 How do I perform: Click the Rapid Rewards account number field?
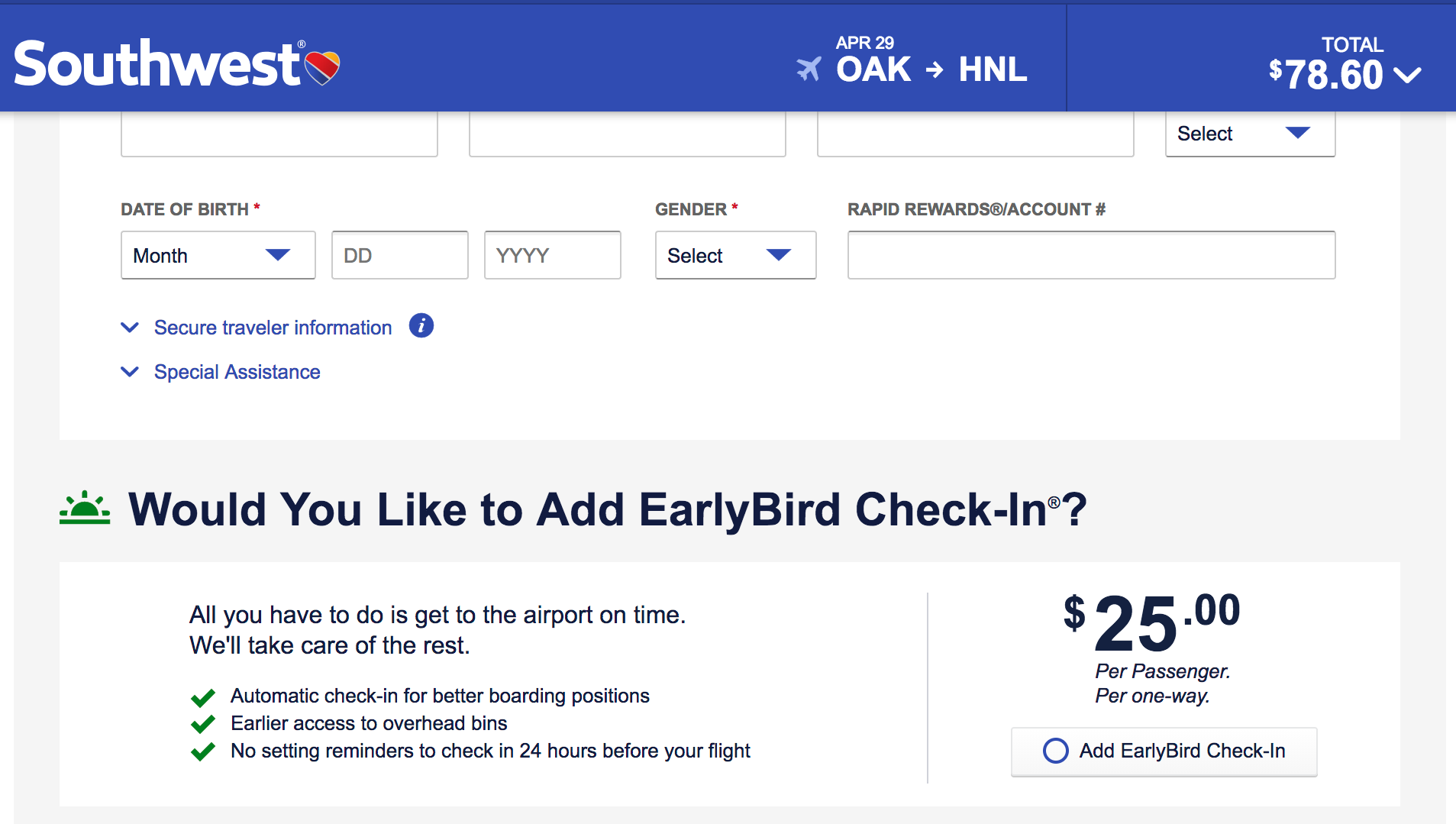[x=1092, y=255]
